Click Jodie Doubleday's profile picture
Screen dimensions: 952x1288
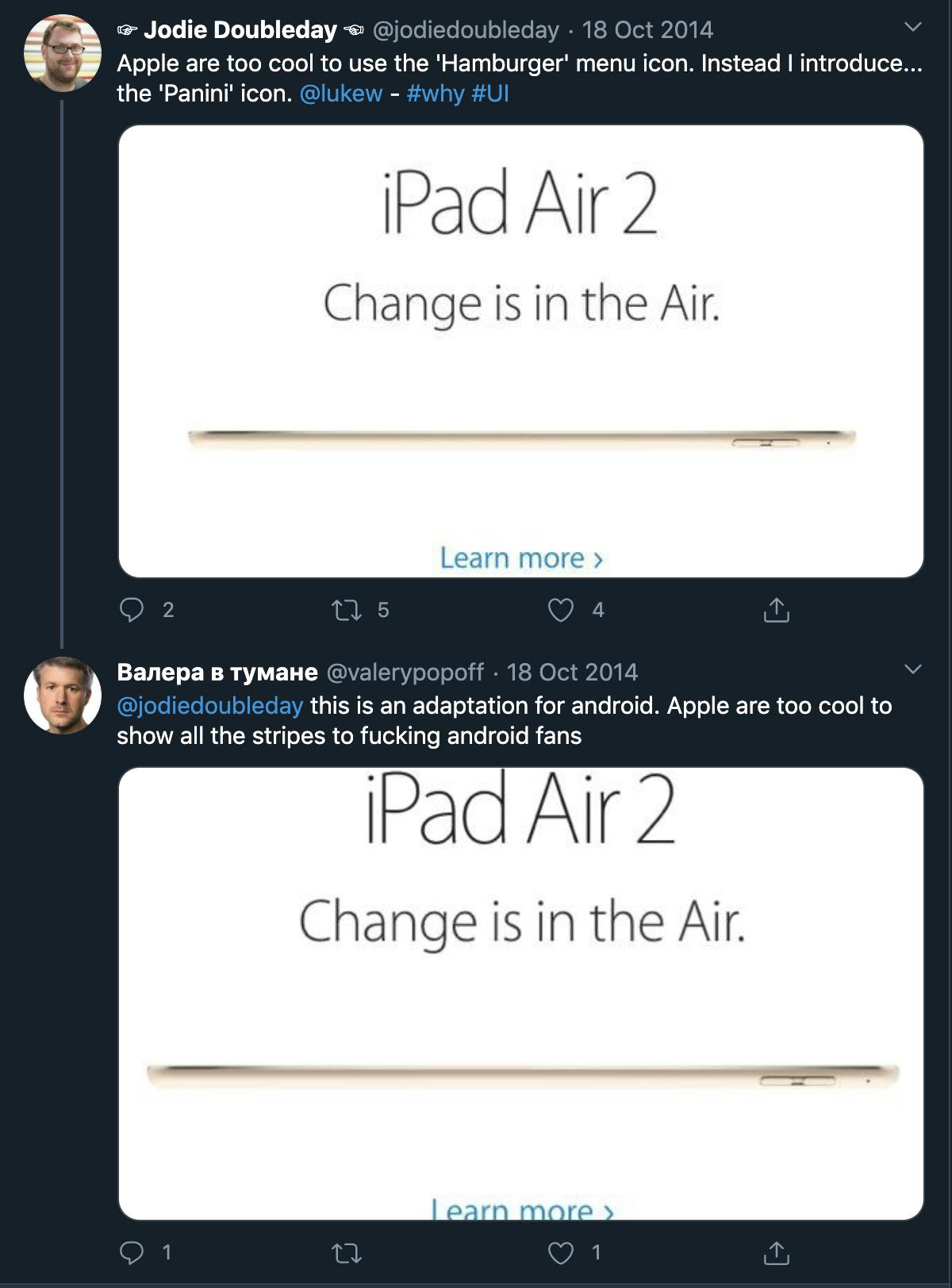(58, 46)
